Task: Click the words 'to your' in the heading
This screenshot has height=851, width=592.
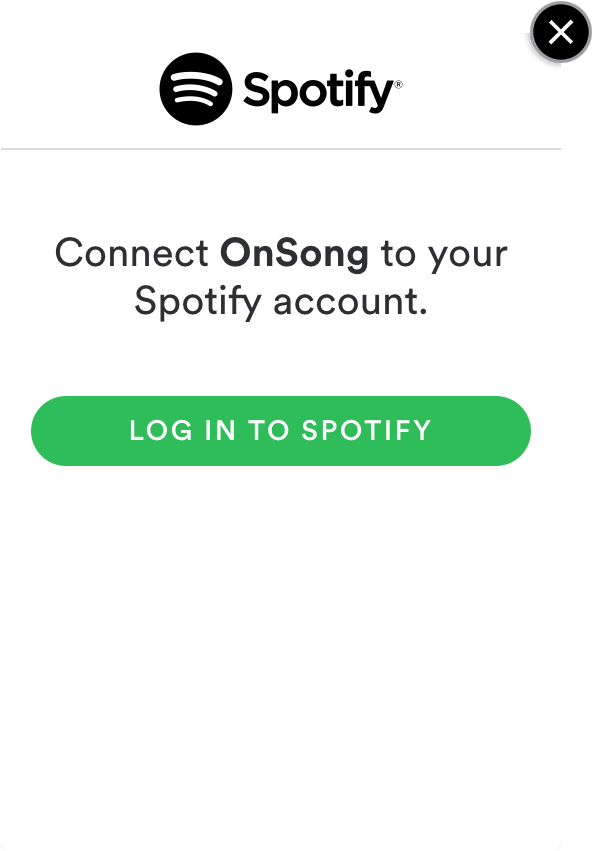Action: [444, 255]
